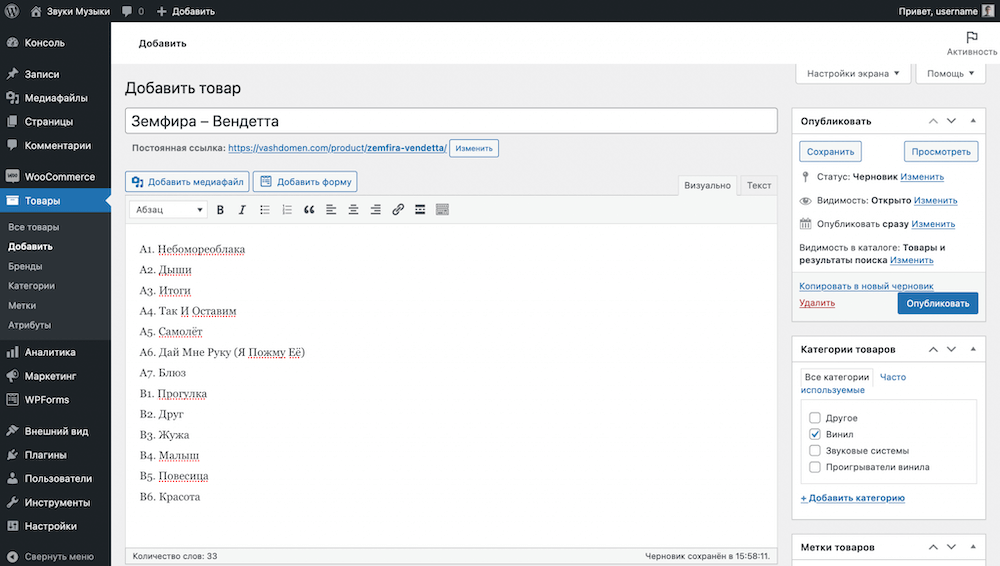Insert a numbered list

pyautogui.click(x=287, y=209)
